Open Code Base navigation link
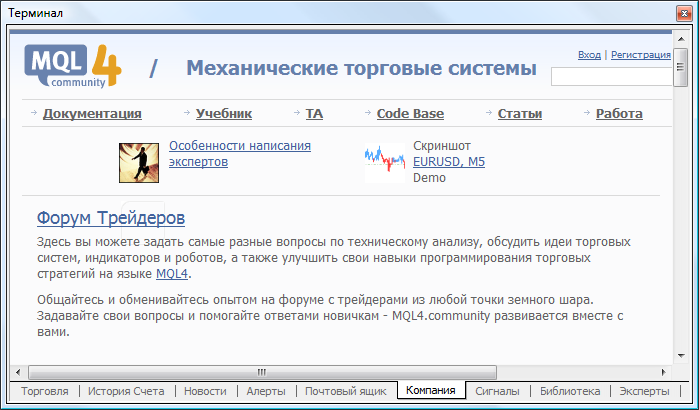The image size is (699, 410). [410, 114]
